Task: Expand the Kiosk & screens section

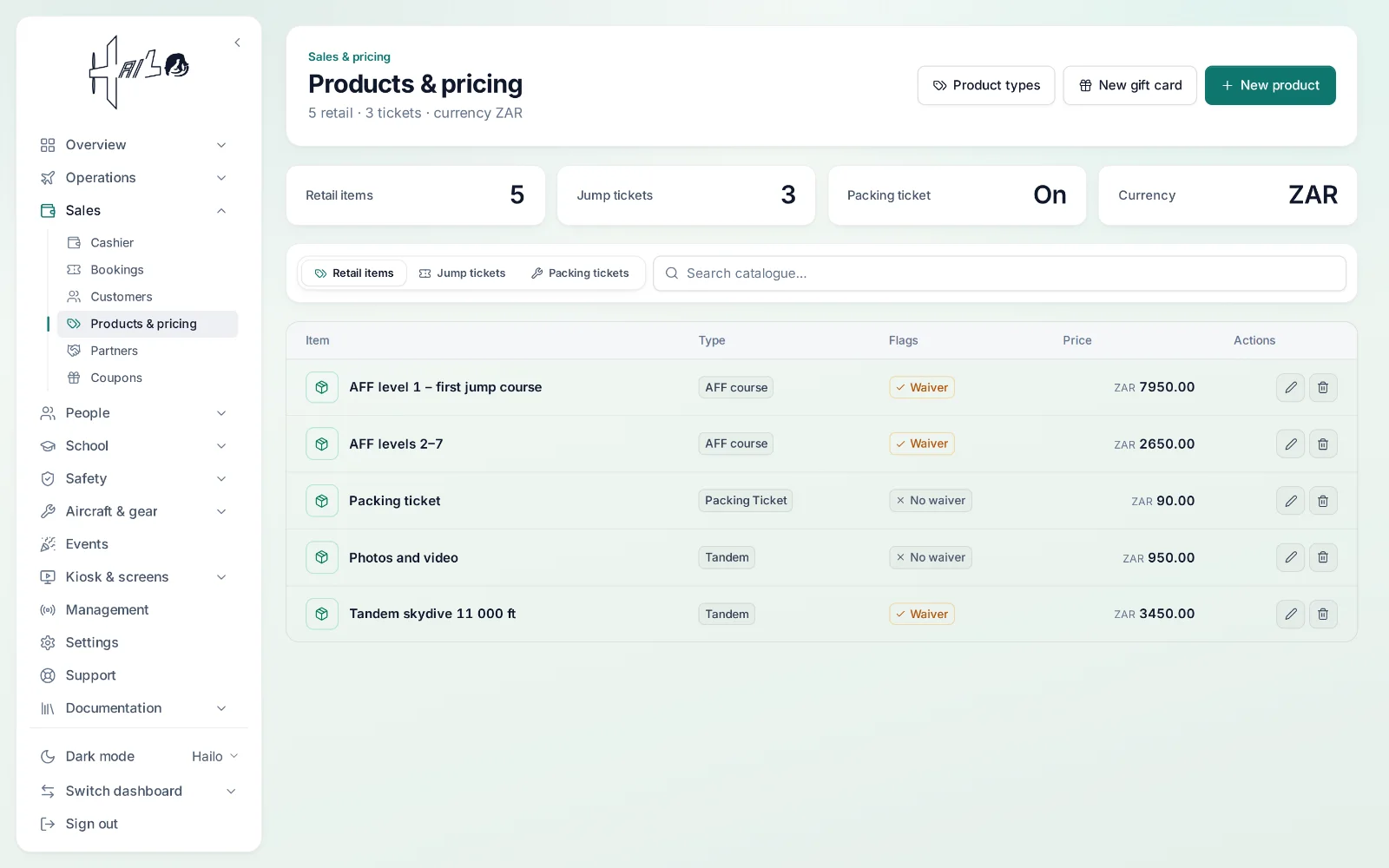Action: tap(134, 577)
